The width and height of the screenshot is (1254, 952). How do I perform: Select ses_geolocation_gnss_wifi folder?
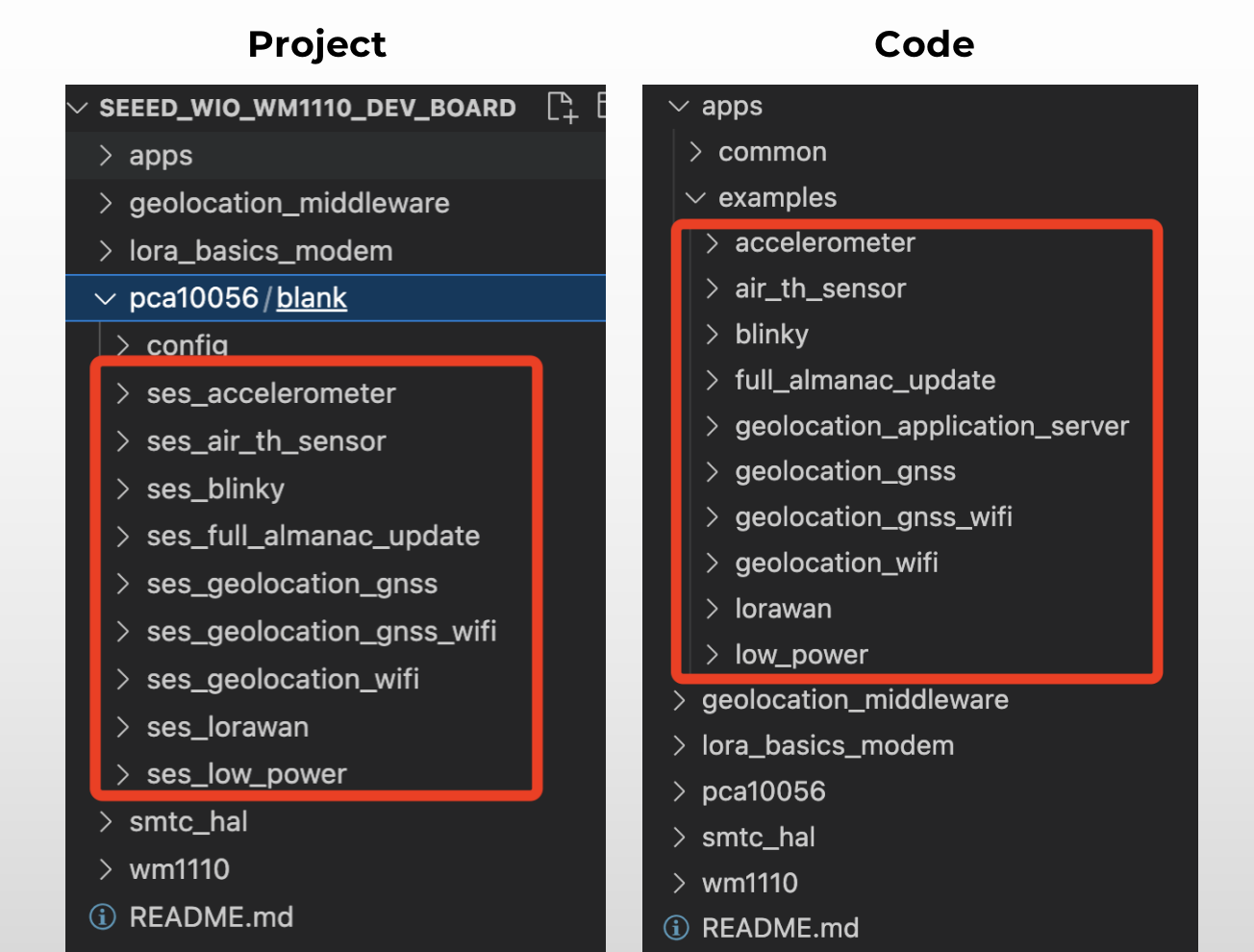click(x=321, y=631)
